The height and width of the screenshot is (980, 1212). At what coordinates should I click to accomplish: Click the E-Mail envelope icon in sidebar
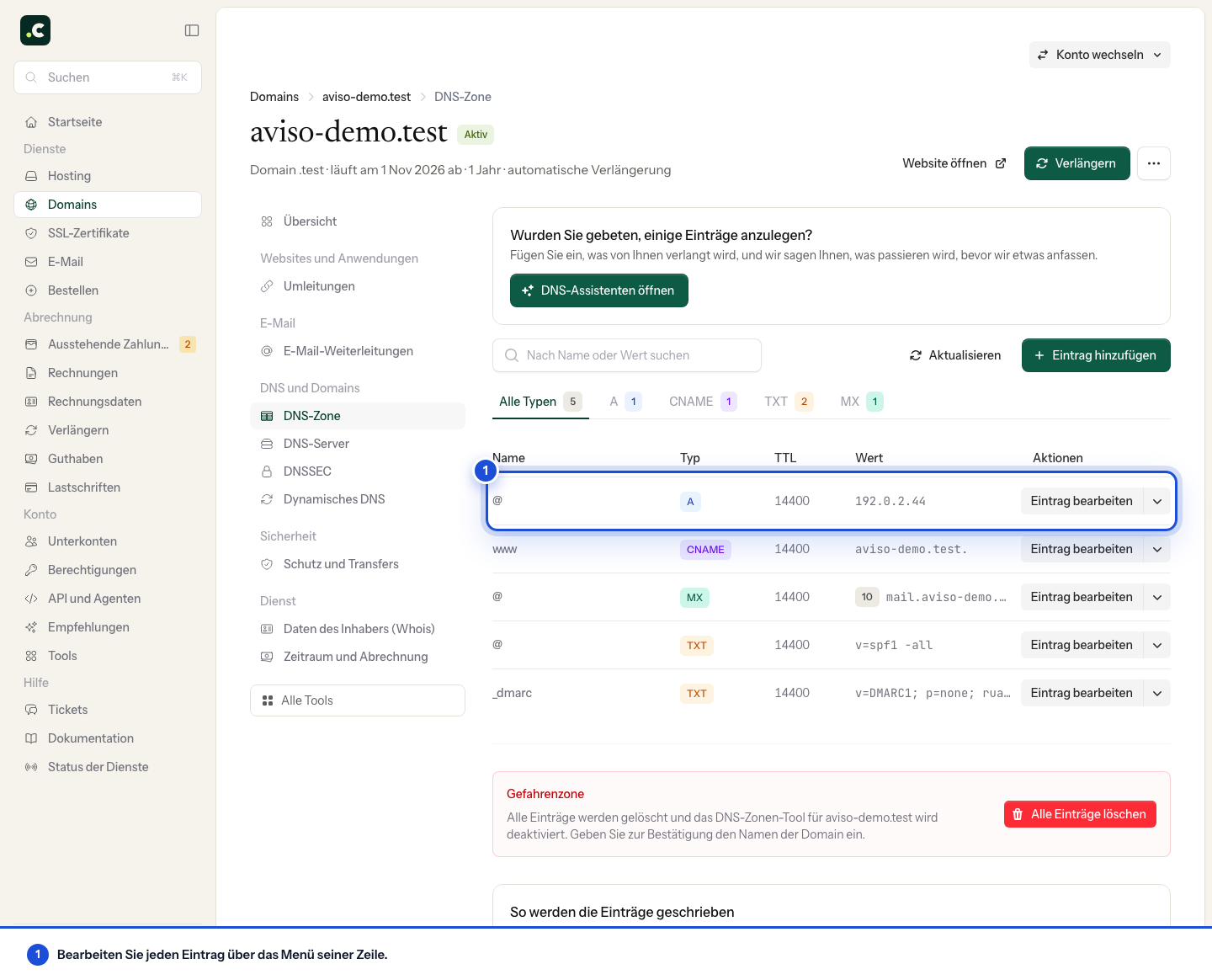pos(31,262)
